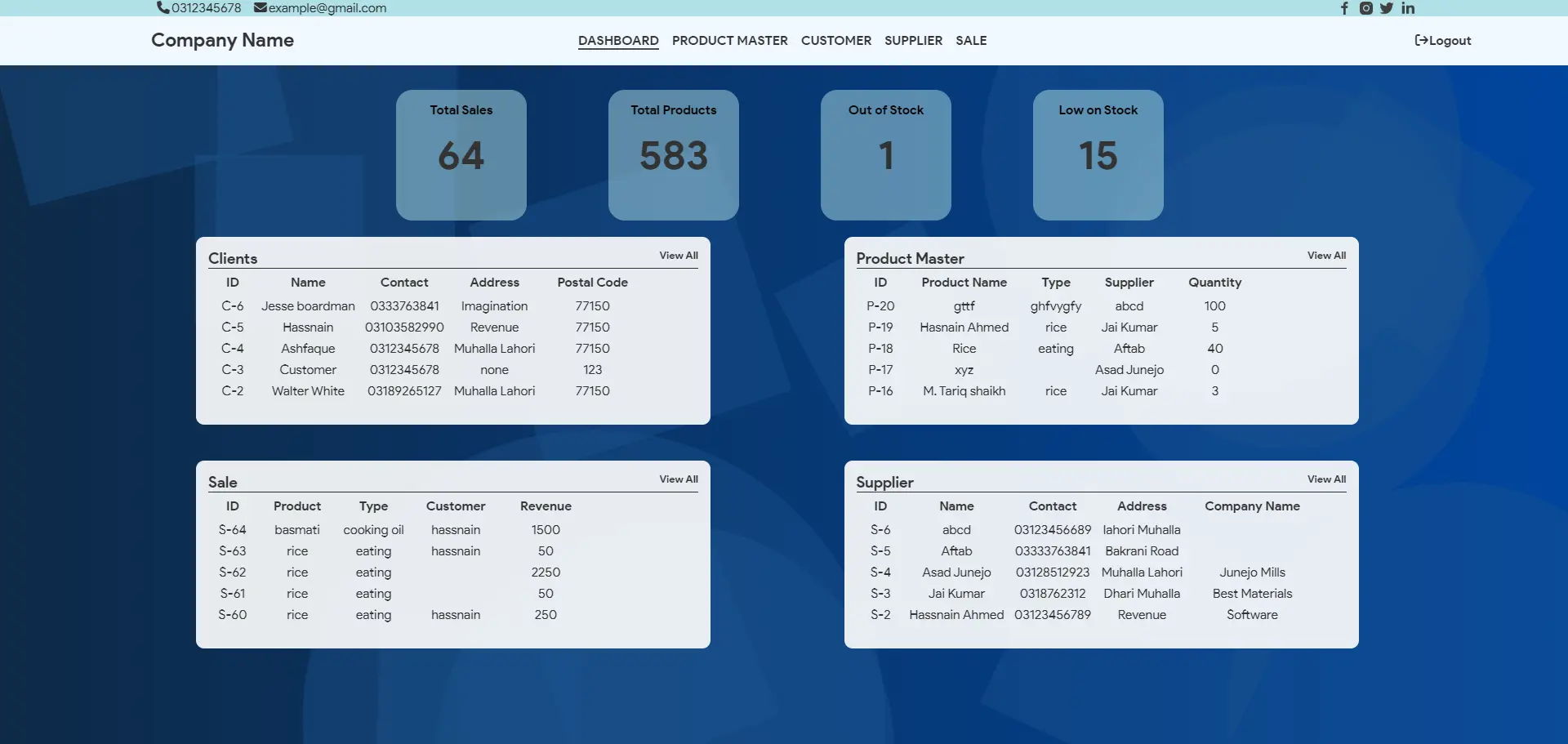Select the Total Products card
The image size is (1568, 744).
point(674,155)
